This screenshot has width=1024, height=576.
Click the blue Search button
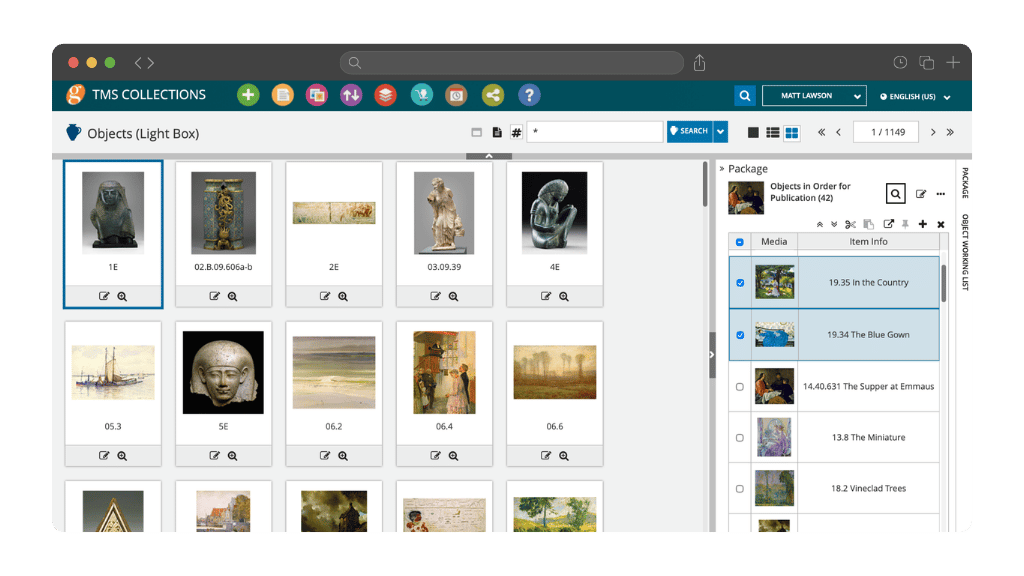pyautogui.click(x=690, y=131)
